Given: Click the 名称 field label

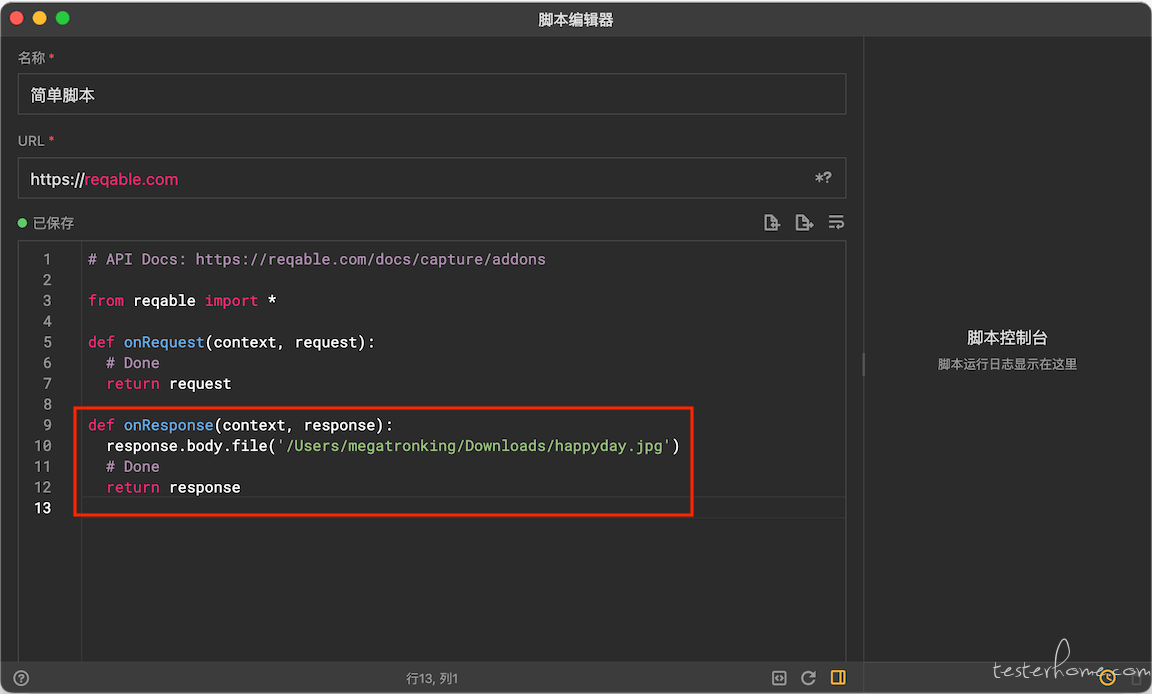Looking at the screenshot, I should click(32, 57).
